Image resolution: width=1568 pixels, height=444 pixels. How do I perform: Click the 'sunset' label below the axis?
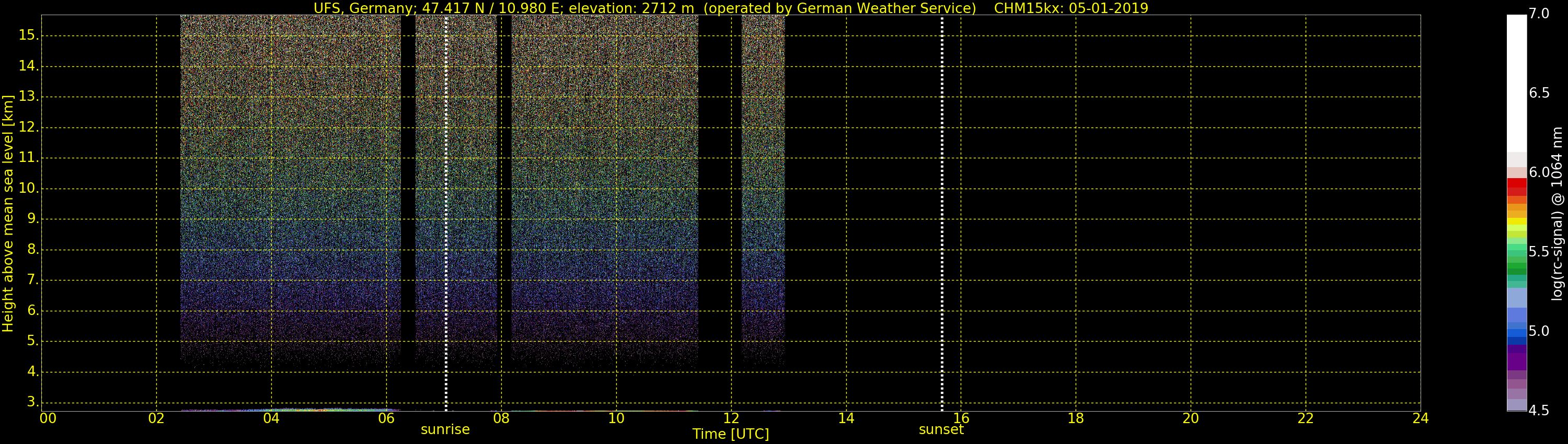941,429
